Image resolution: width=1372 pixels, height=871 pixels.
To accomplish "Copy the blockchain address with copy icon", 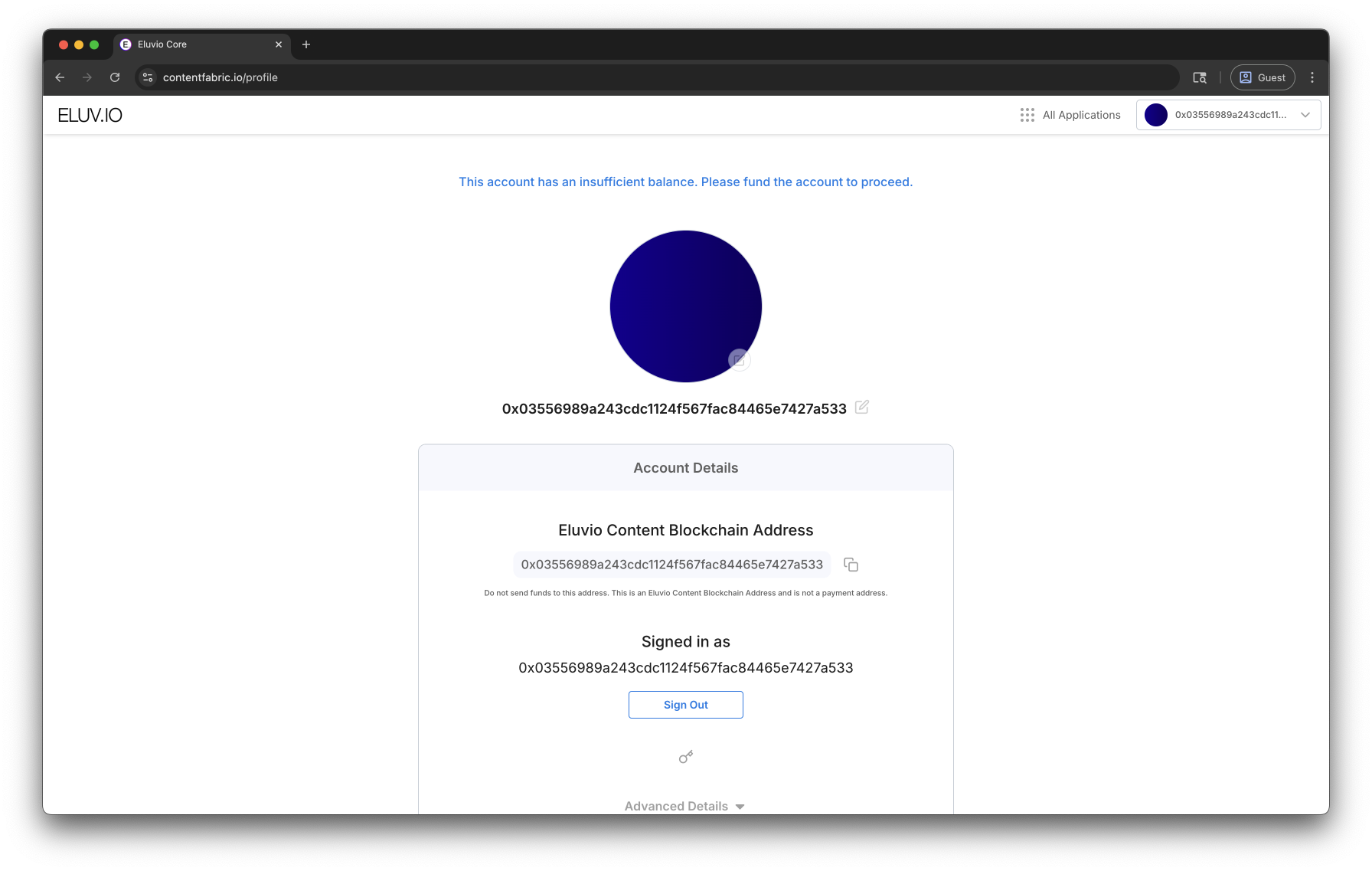I will point(851,565).
